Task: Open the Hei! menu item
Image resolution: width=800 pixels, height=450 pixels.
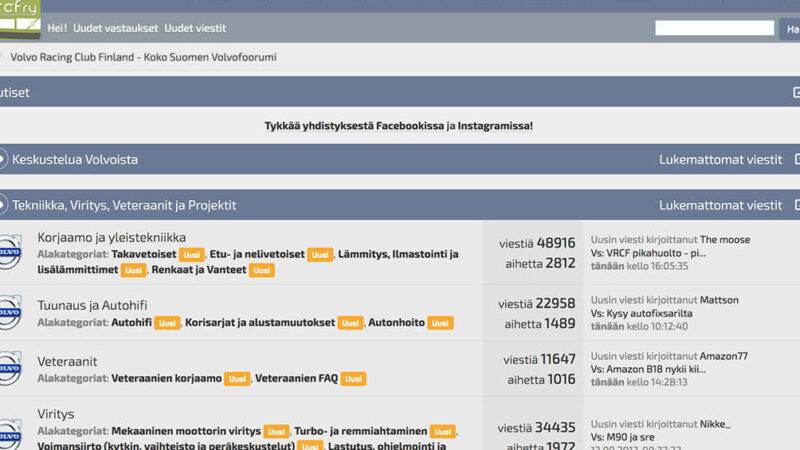Action: [x=57, y=28]
